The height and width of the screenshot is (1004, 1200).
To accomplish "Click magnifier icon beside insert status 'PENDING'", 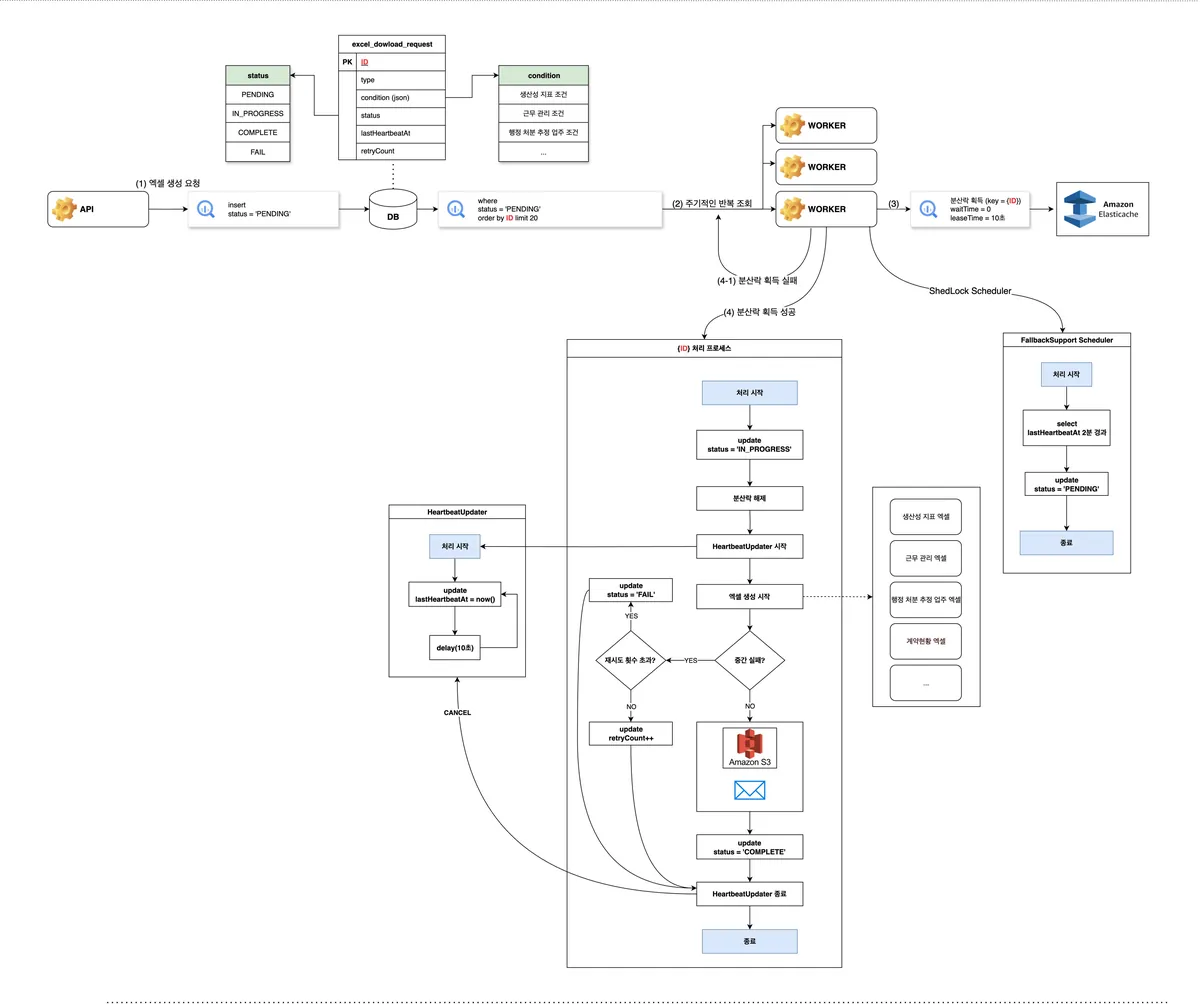I will coord(206,210).
